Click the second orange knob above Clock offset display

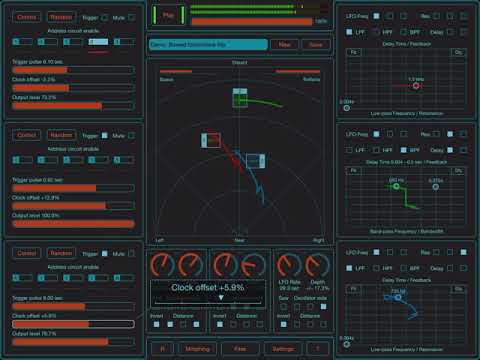[190, 265]
